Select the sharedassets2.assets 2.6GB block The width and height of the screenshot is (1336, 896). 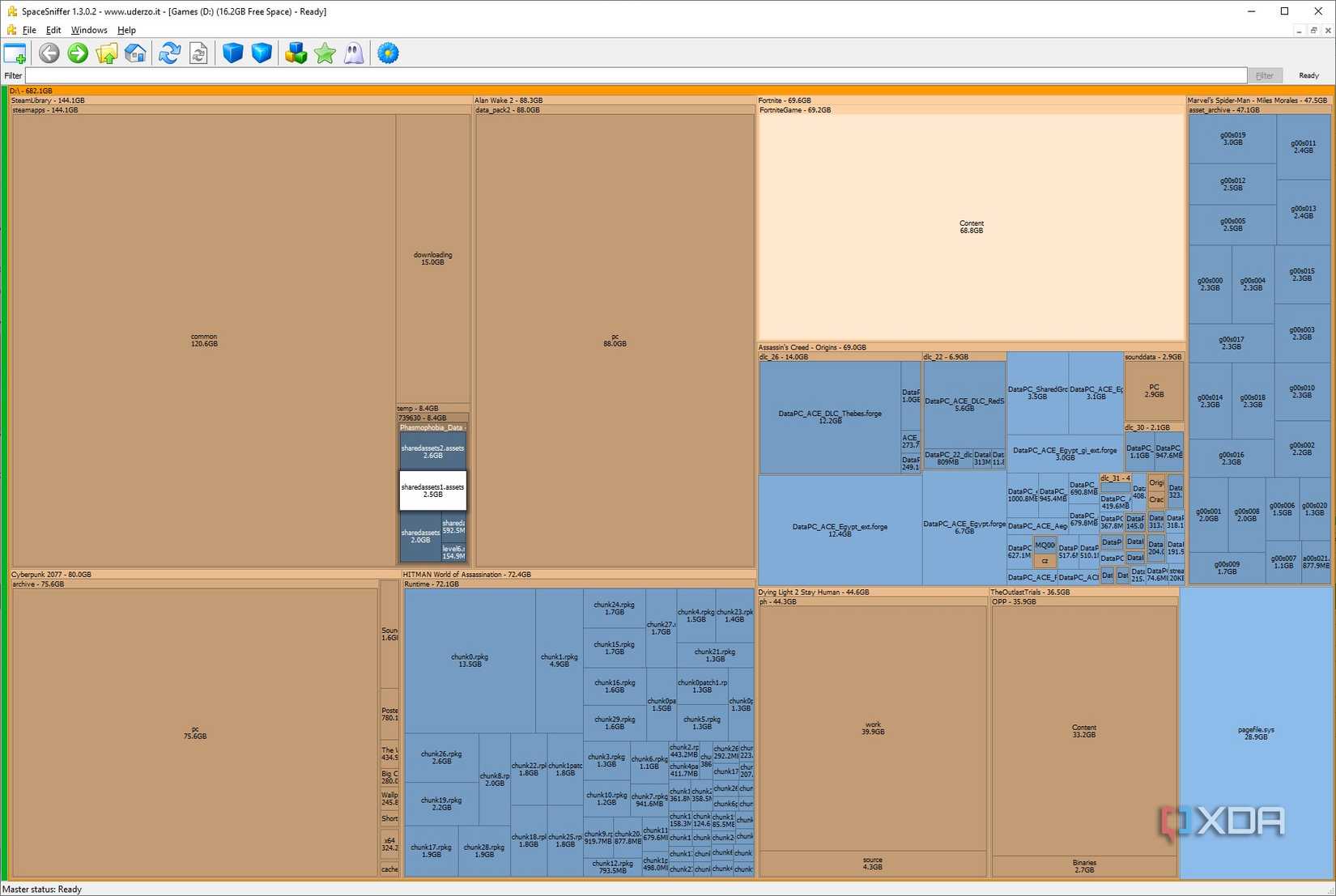pyautogui.click(x=433, y=452)
